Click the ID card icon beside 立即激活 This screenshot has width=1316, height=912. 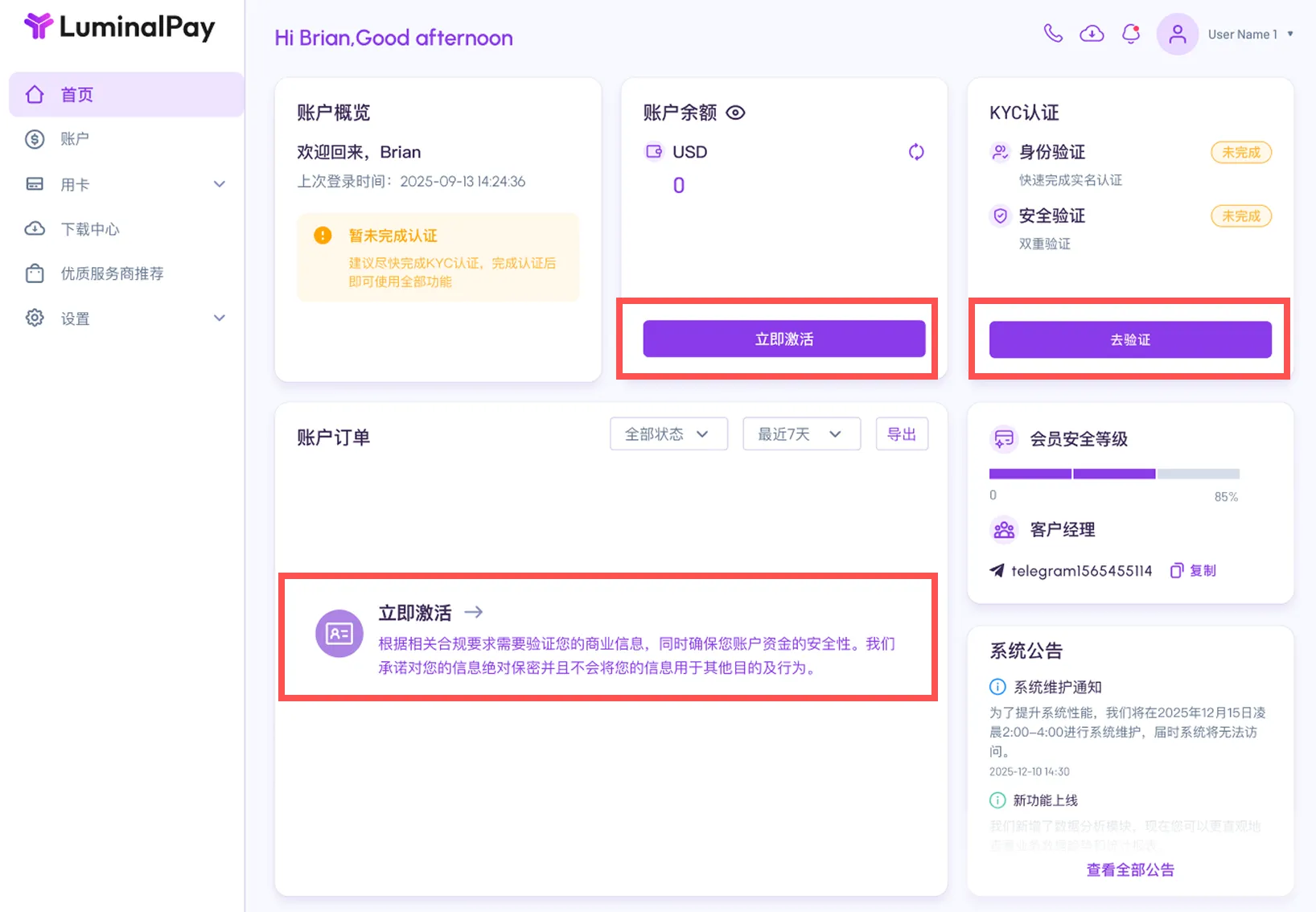click(339, 634)
